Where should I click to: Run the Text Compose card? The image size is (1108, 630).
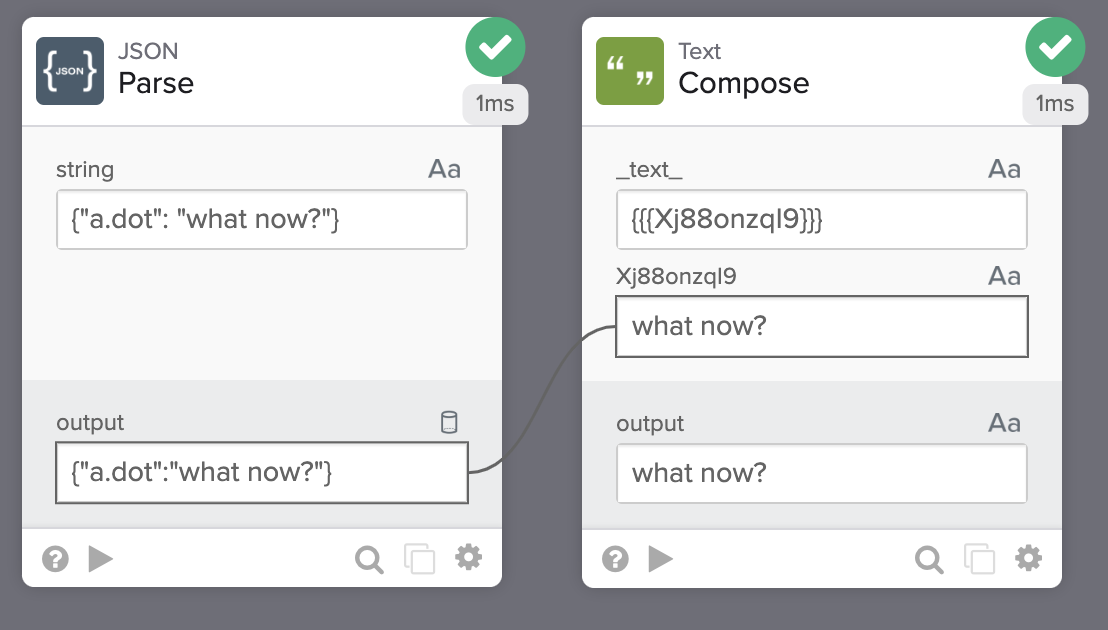(660, 559)
